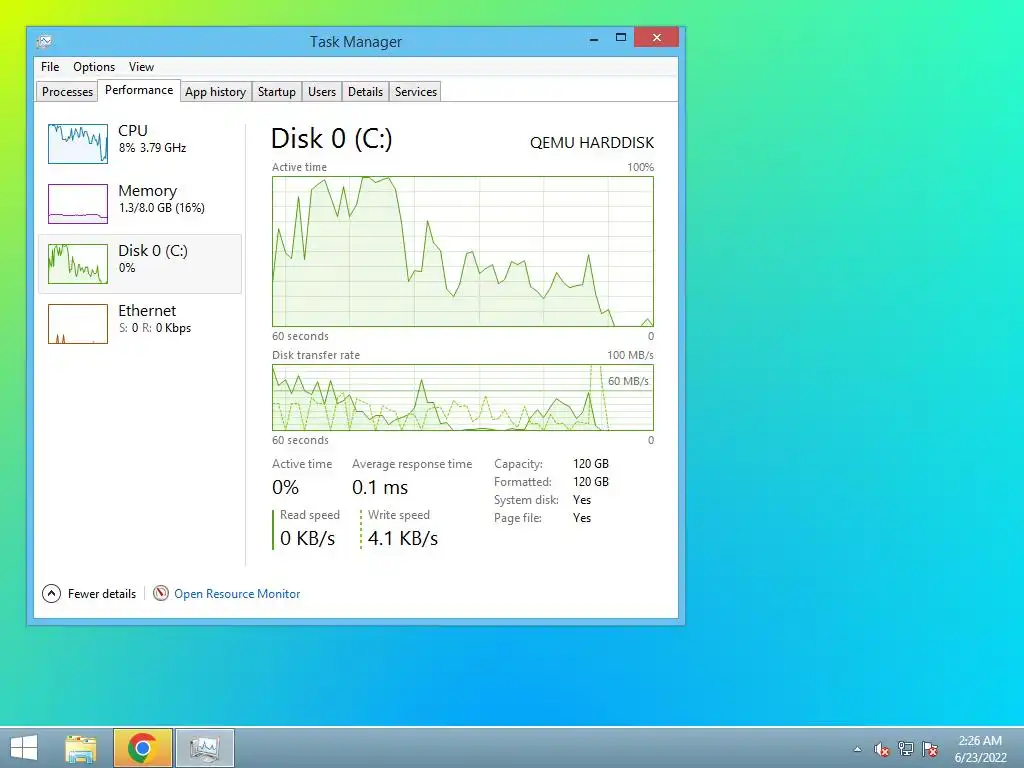Show hidden tray icons arrow
The width and height of the screenshot is (1024, 768).
click(857, 749)
